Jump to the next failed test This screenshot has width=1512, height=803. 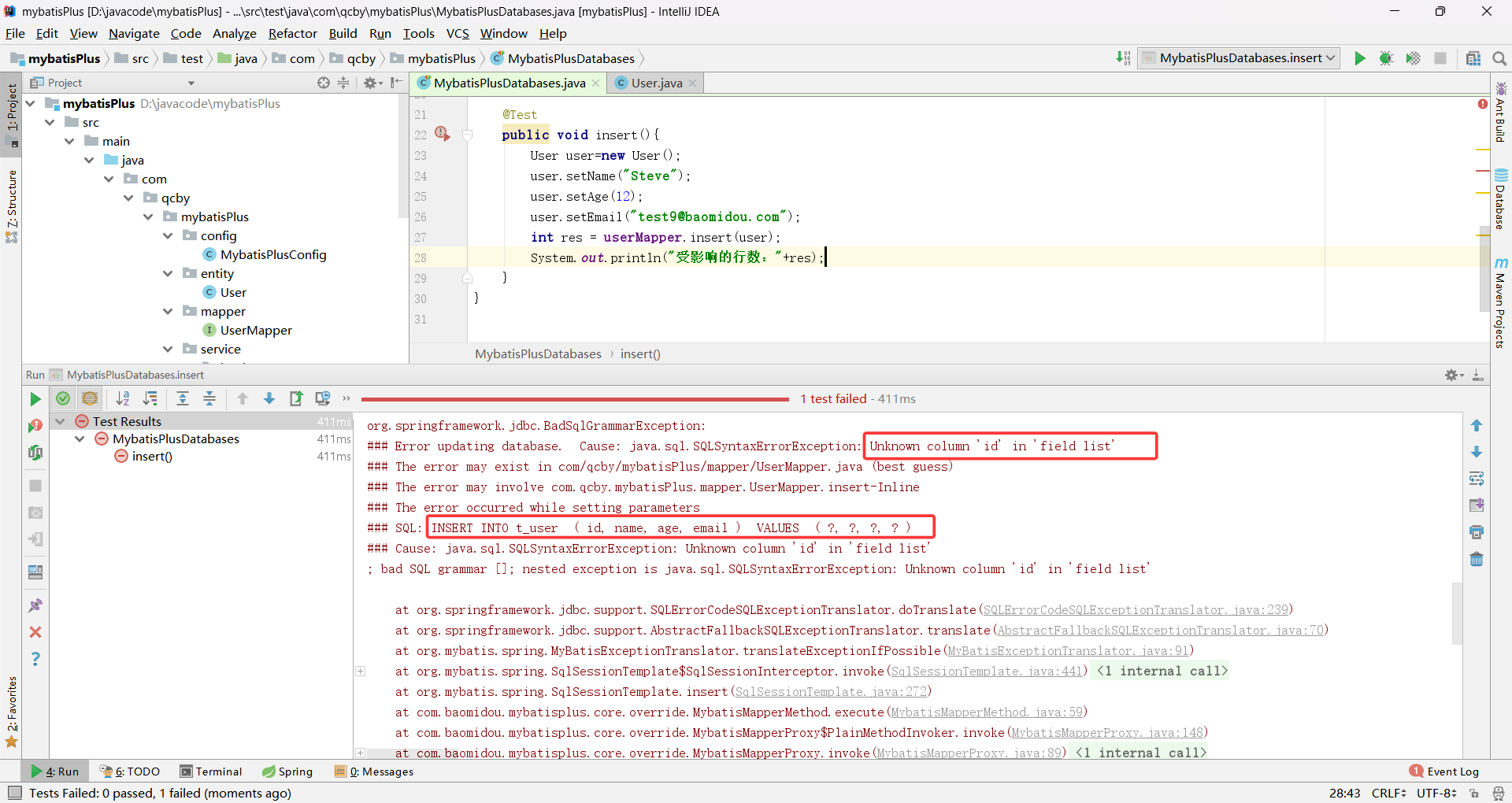tap(269, 398)
